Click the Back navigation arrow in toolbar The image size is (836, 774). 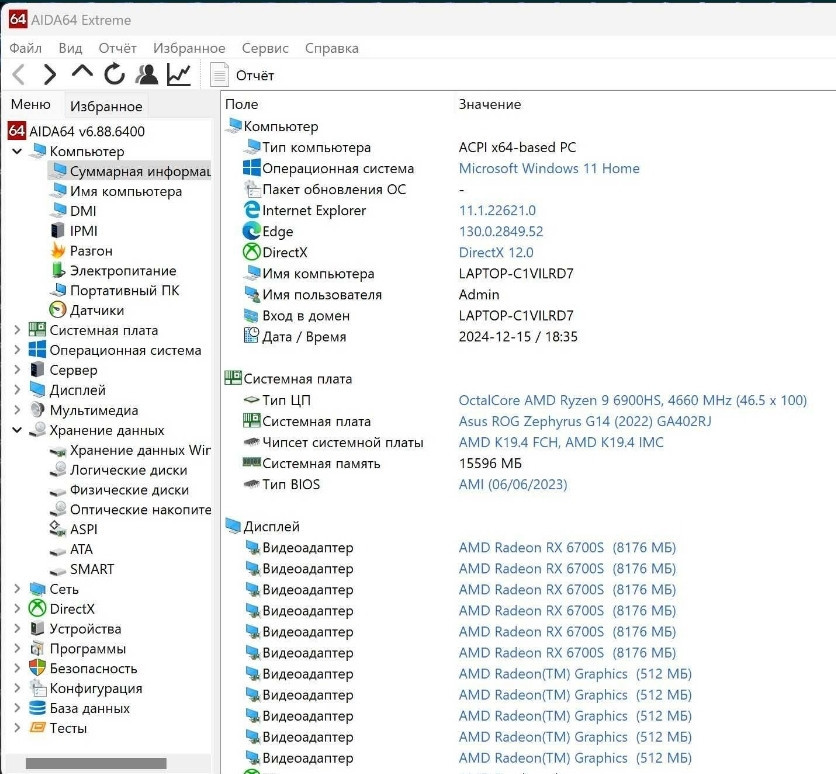point(18,74)
